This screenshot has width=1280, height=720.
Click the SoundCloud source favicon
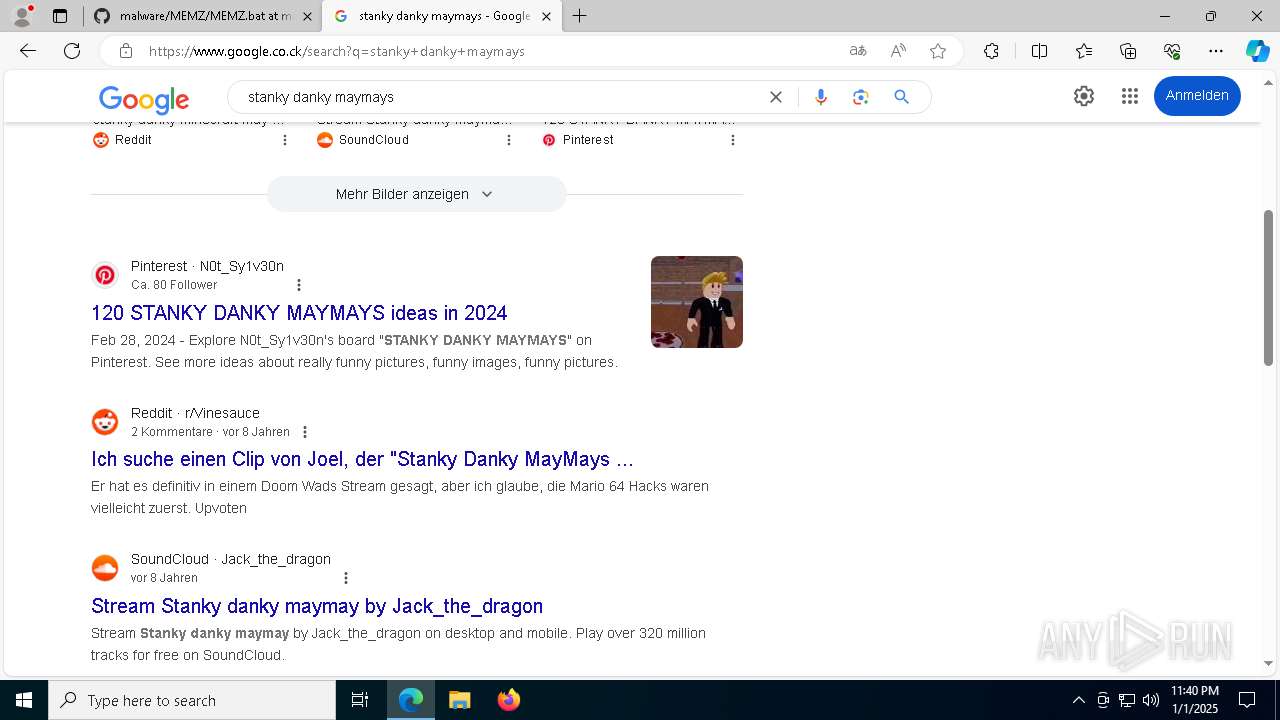click(x=105, y=568)
